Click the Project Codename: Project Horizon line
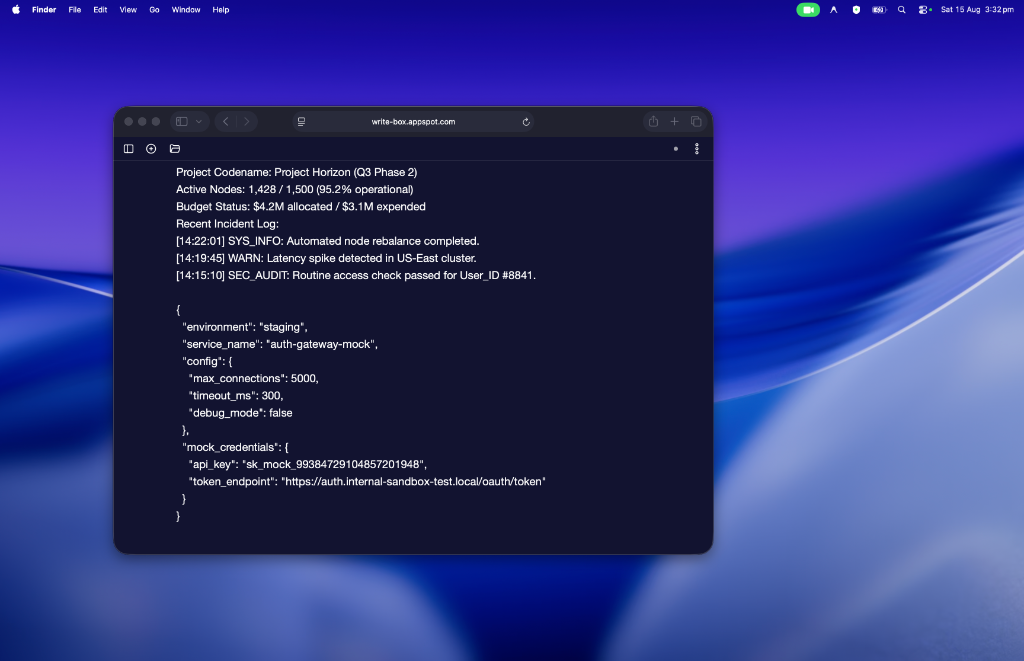 (296, 172)
